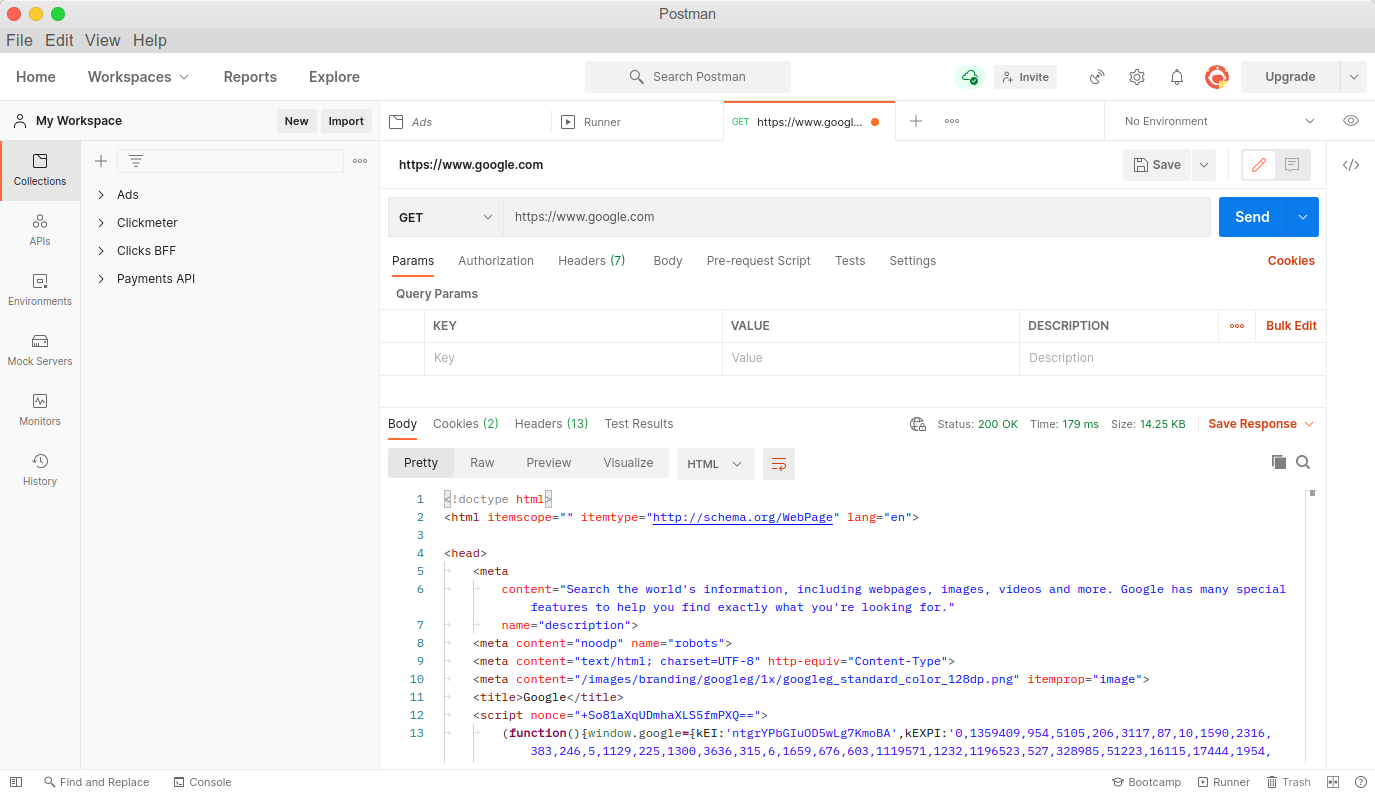
Task: Switch to request Headers (7) tab
Action: 592,261
